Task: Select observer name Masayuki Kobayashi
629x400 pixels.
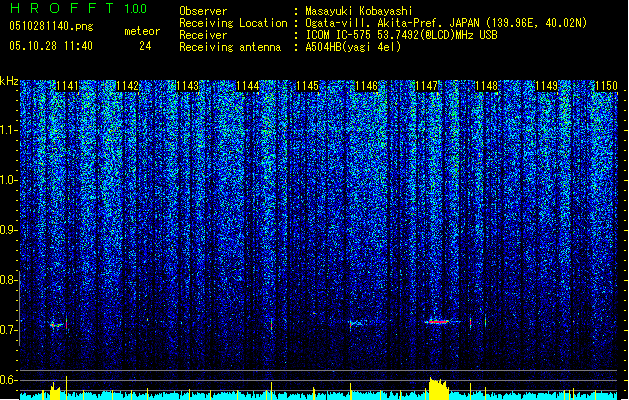Action: [x=359, y=11]
